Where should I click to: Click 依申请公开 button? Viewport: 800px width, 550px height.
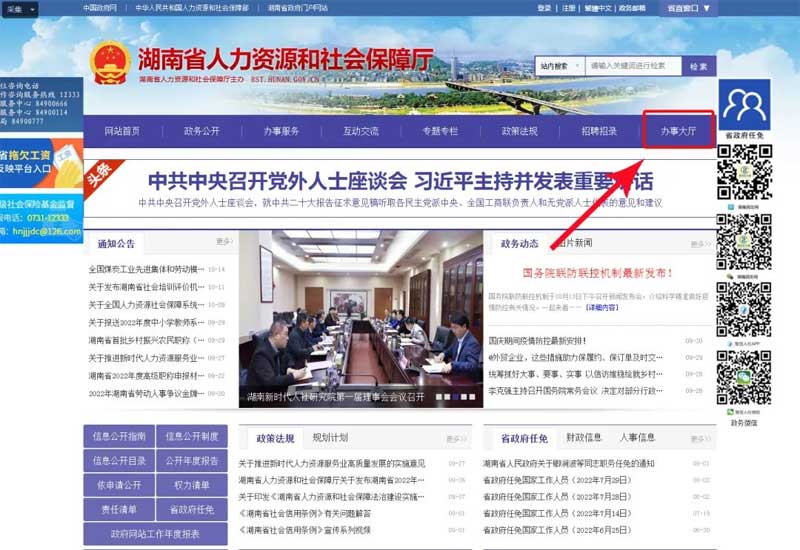(x=119, y=485)
